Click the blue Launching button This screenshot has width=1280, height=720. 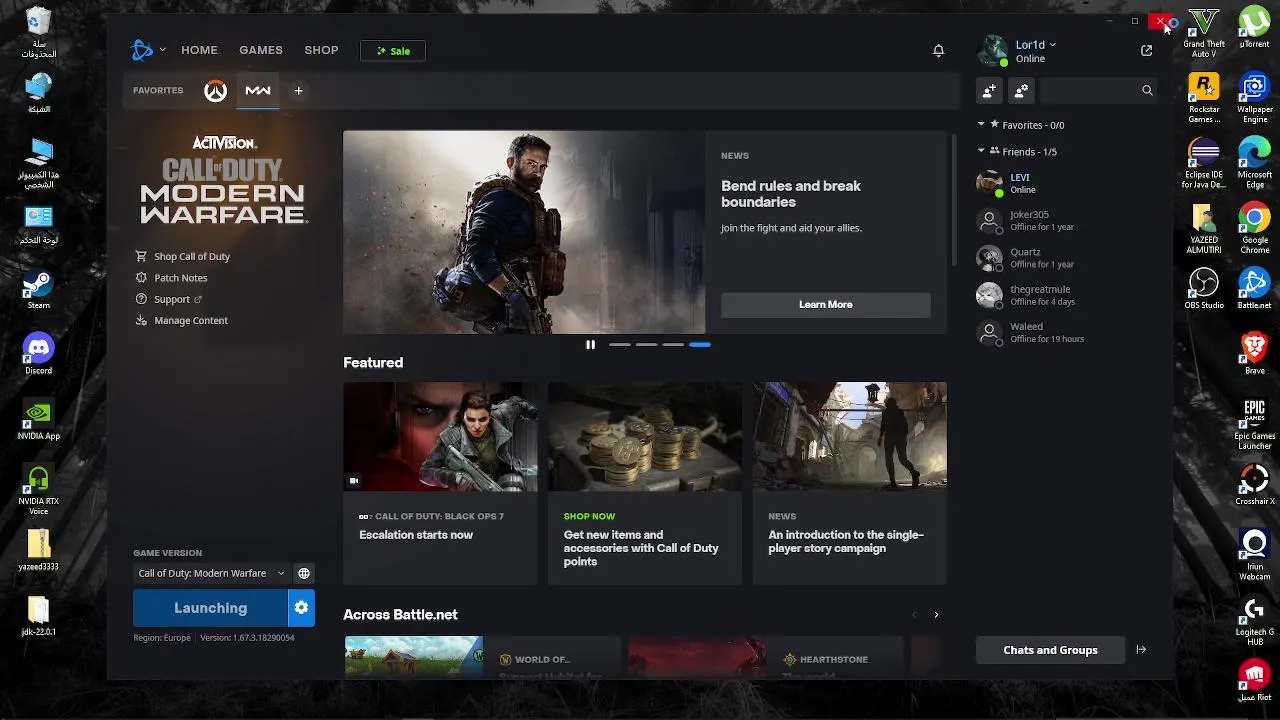(210, 608)
